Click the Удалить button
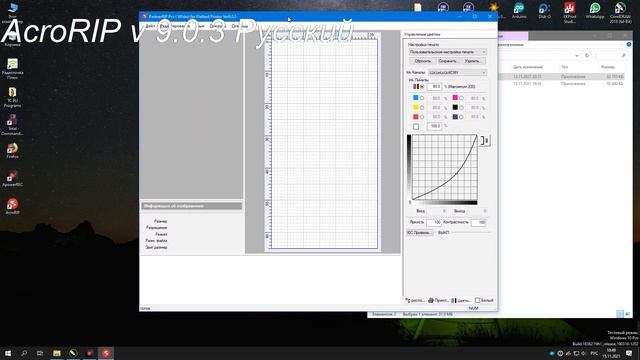The width and height of the screenshot is (640, 360). click(473, 61)
